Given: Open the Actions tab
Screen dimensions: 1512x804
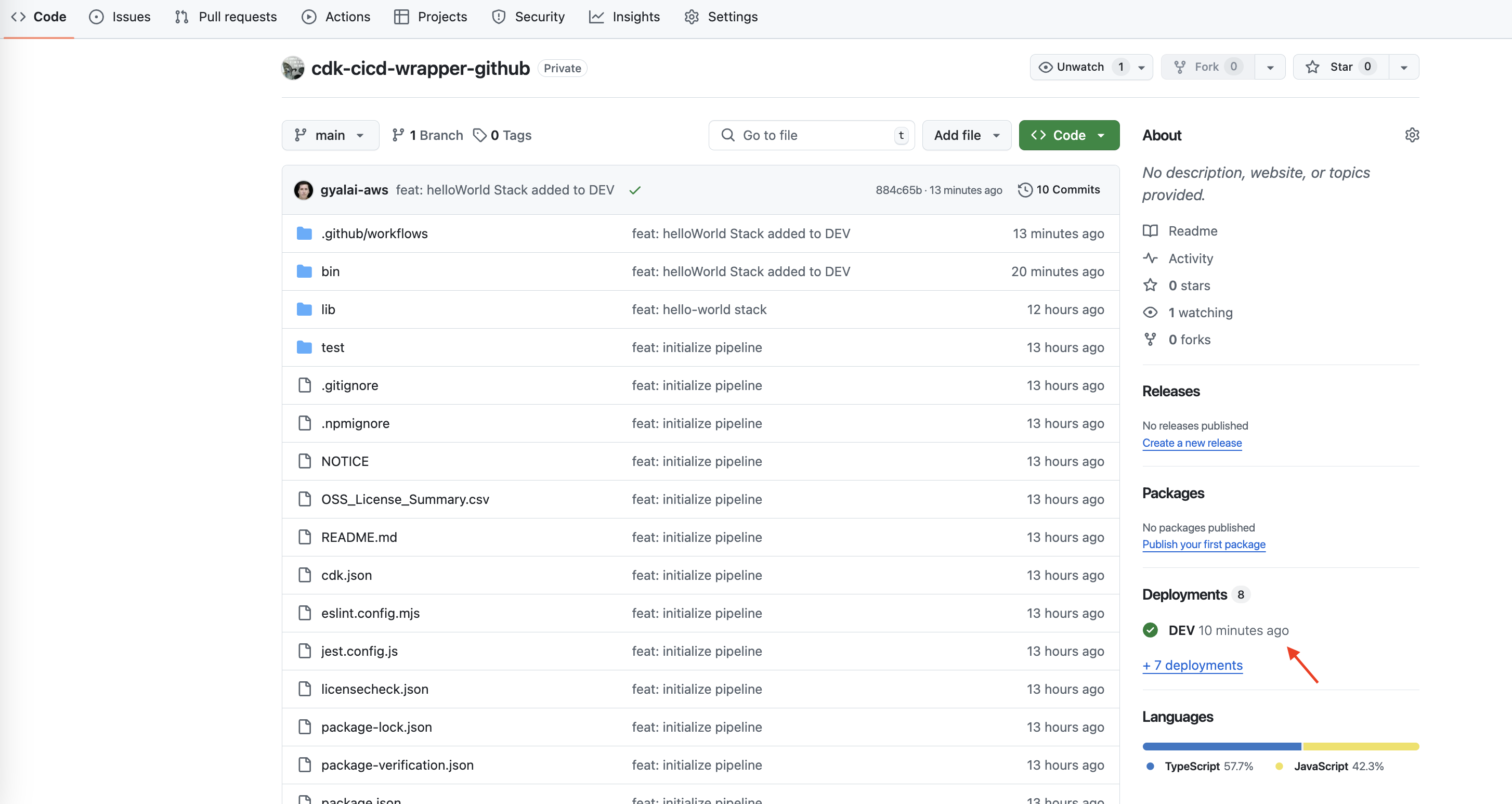Looking at the screenshot, I should pyautogui.click(x=336, y=17).
